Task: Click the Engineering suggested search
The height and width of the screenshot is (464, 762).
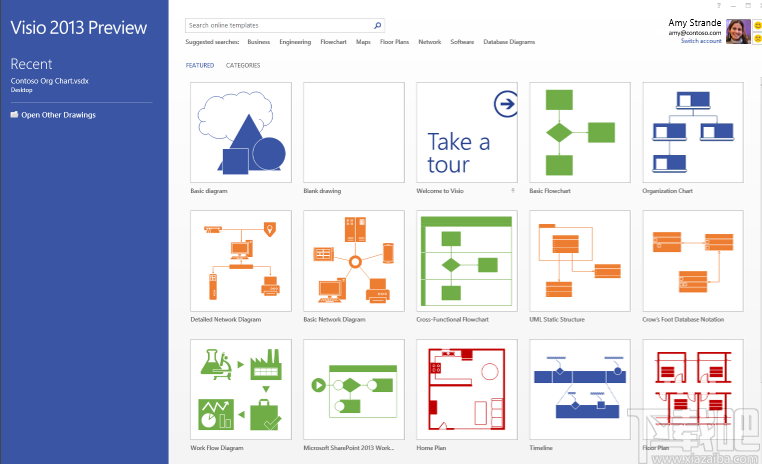Action: (295, 42)
